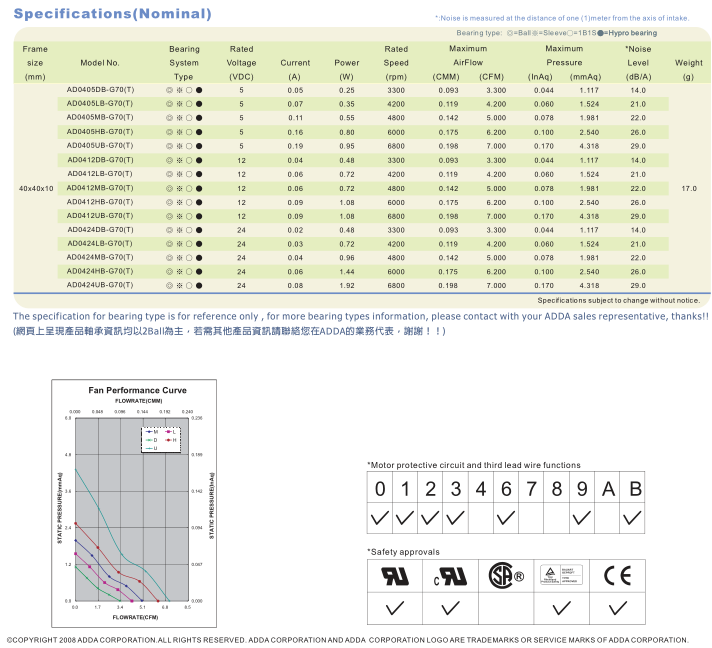Click the function code cell '7'
712x648 pixels.
coord(531,489)
